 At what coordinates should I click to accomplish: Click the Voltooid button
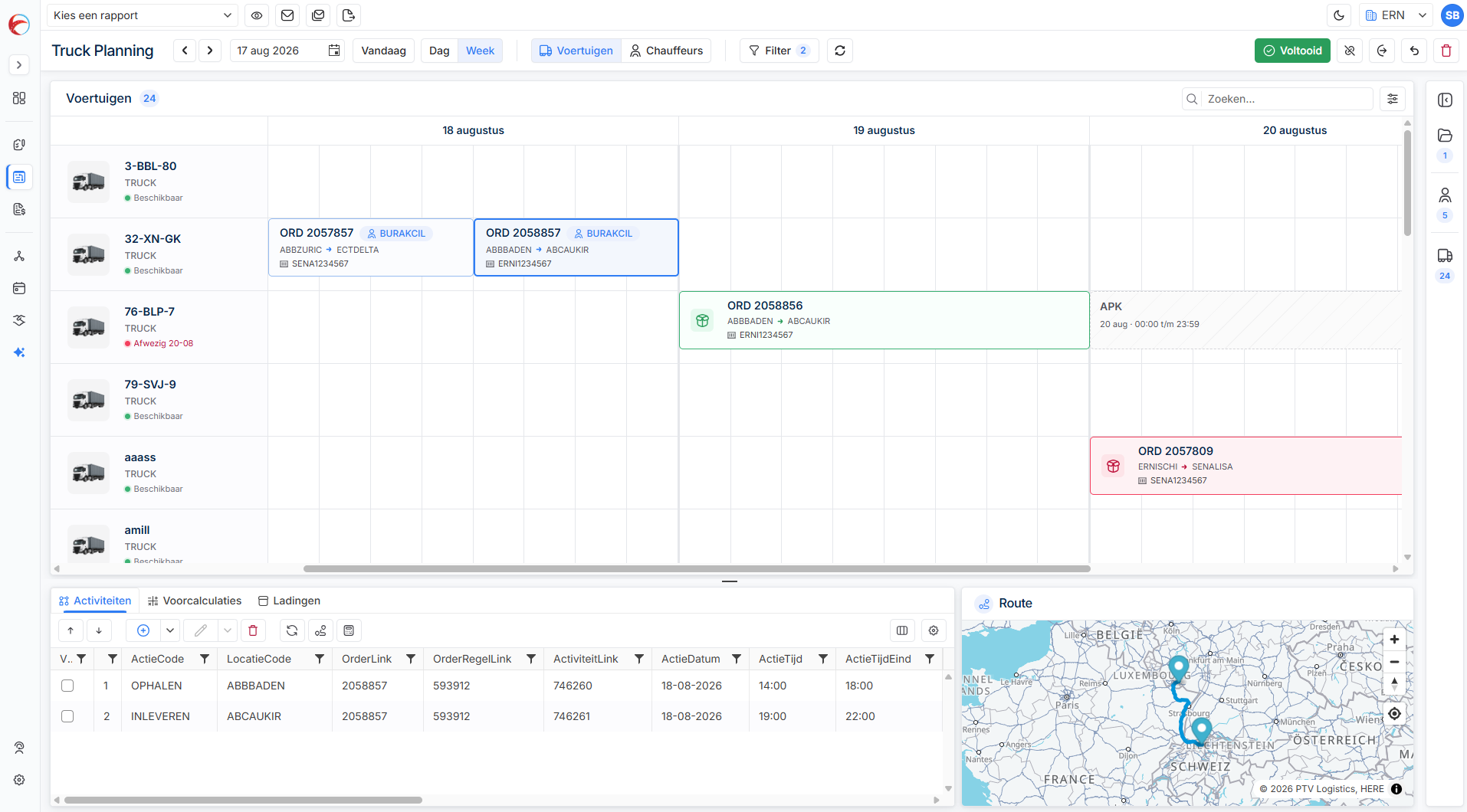coord(1292,51)
